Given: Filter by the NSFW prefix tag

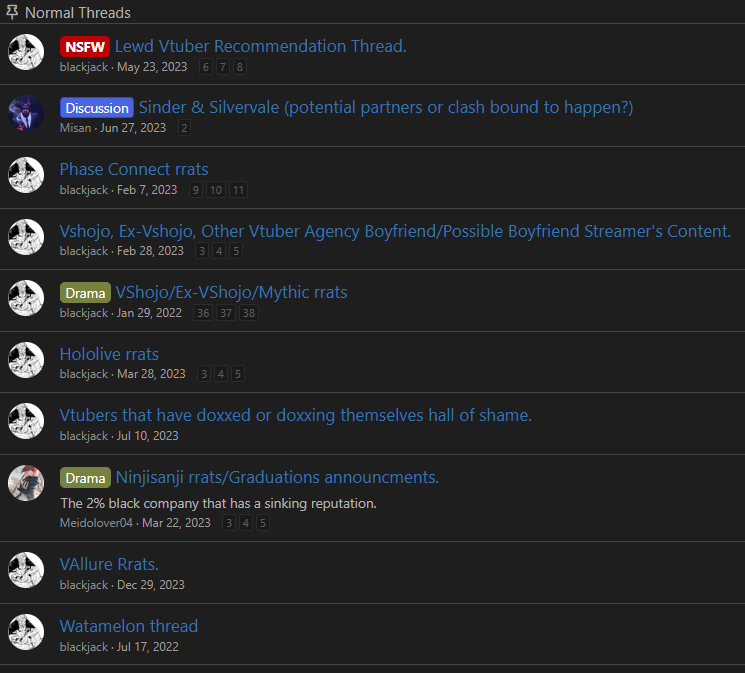Looking at the screenshot, I should tap(85, 47).
